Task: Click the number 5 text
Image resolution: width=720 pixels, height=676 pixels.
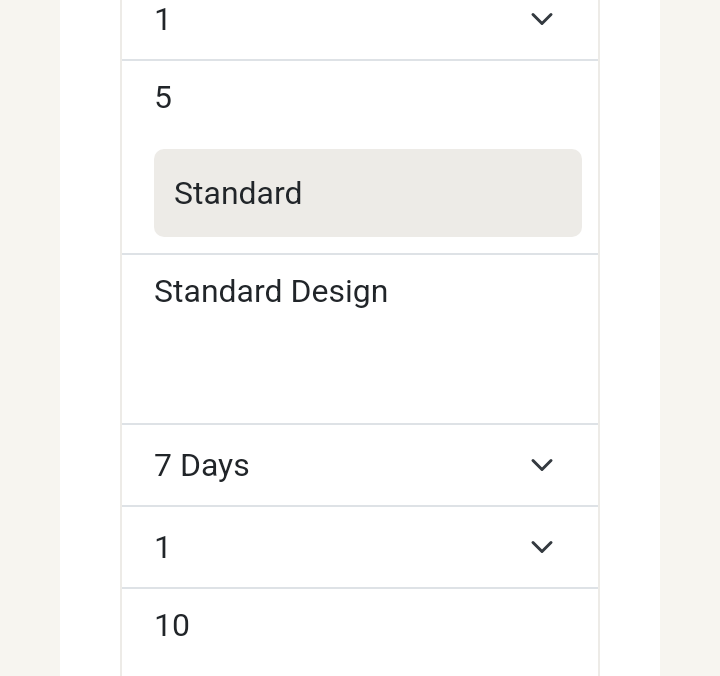Action: coord(163,98)
